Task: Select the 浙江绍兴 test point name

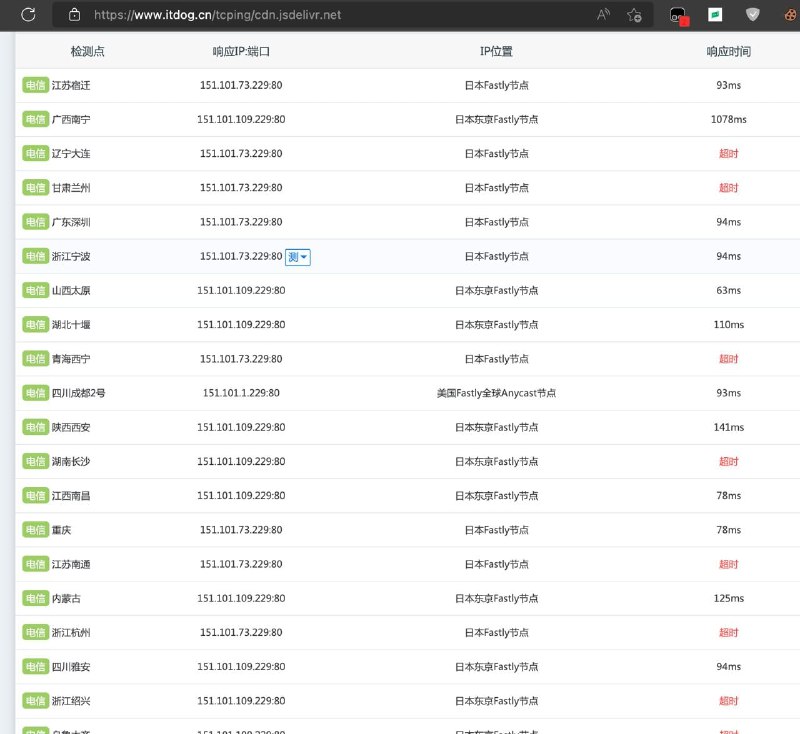Action: [71, 700]
